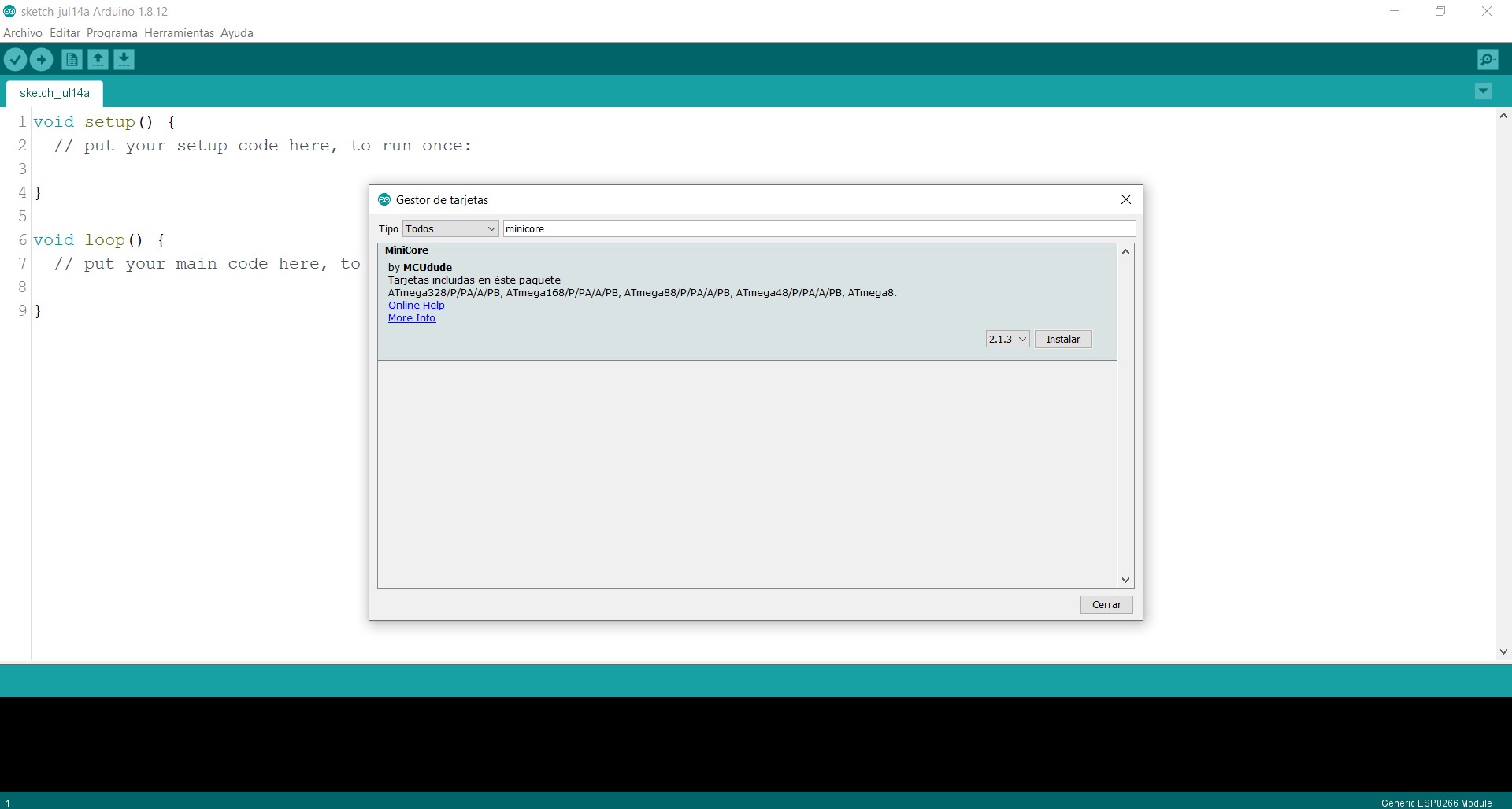This screenshot has width=1512, height=809.
Task: Click the Tipo label in board manager
Action: point(388,229)
